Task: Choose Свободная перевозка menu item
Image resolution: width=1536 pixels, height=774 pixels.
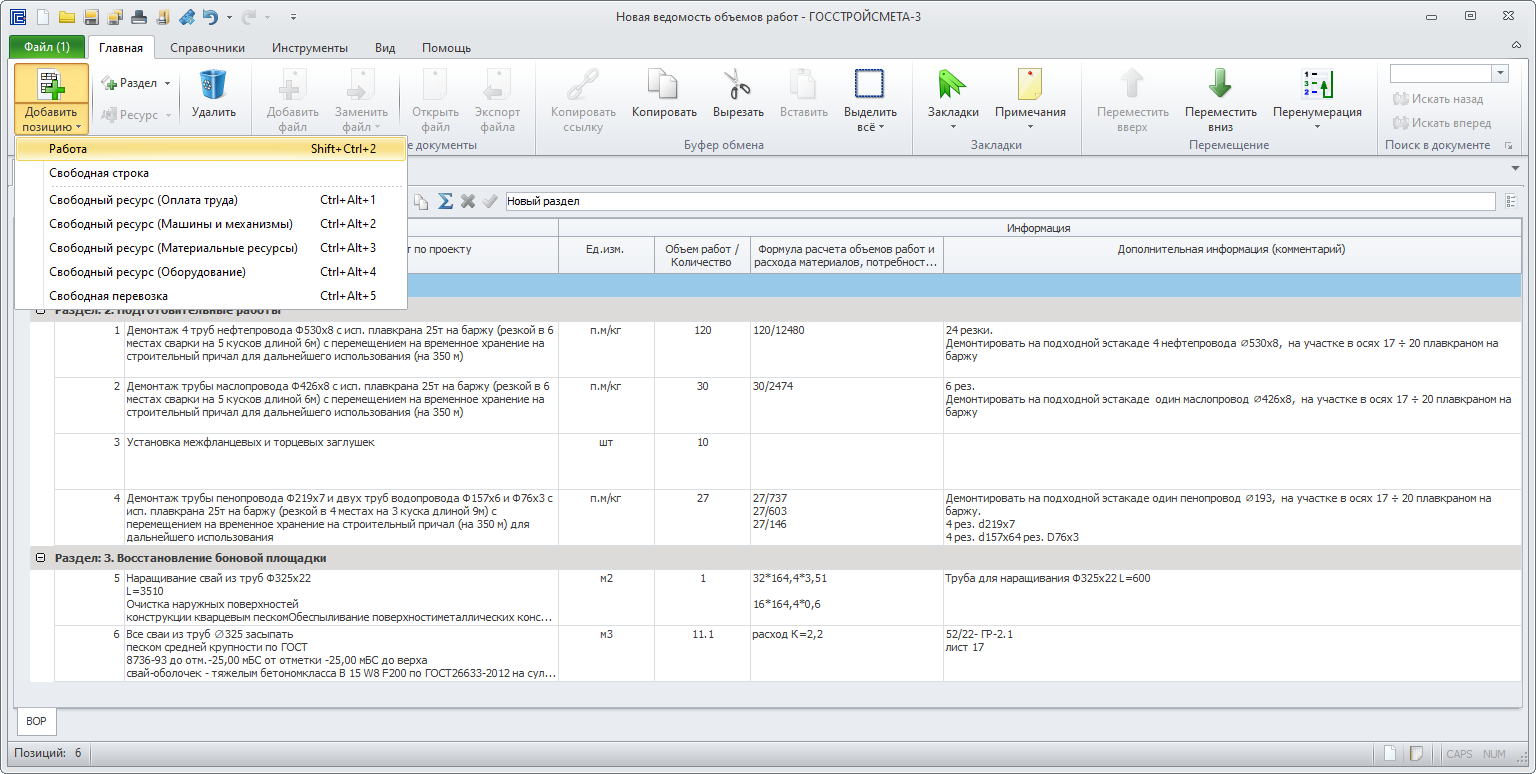Action: (x=211, y=296)
